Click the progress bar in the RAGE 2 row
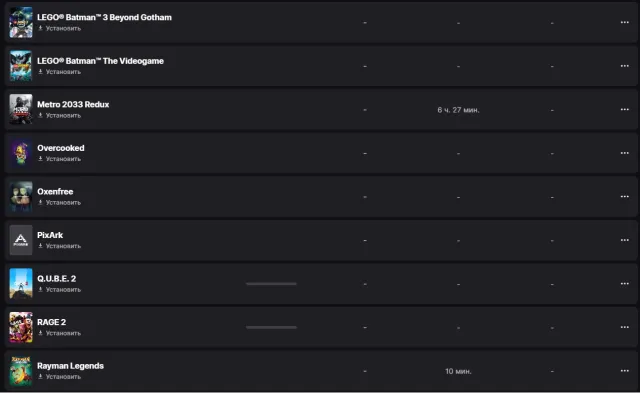The image size is (640, 394). click(271, 327)
